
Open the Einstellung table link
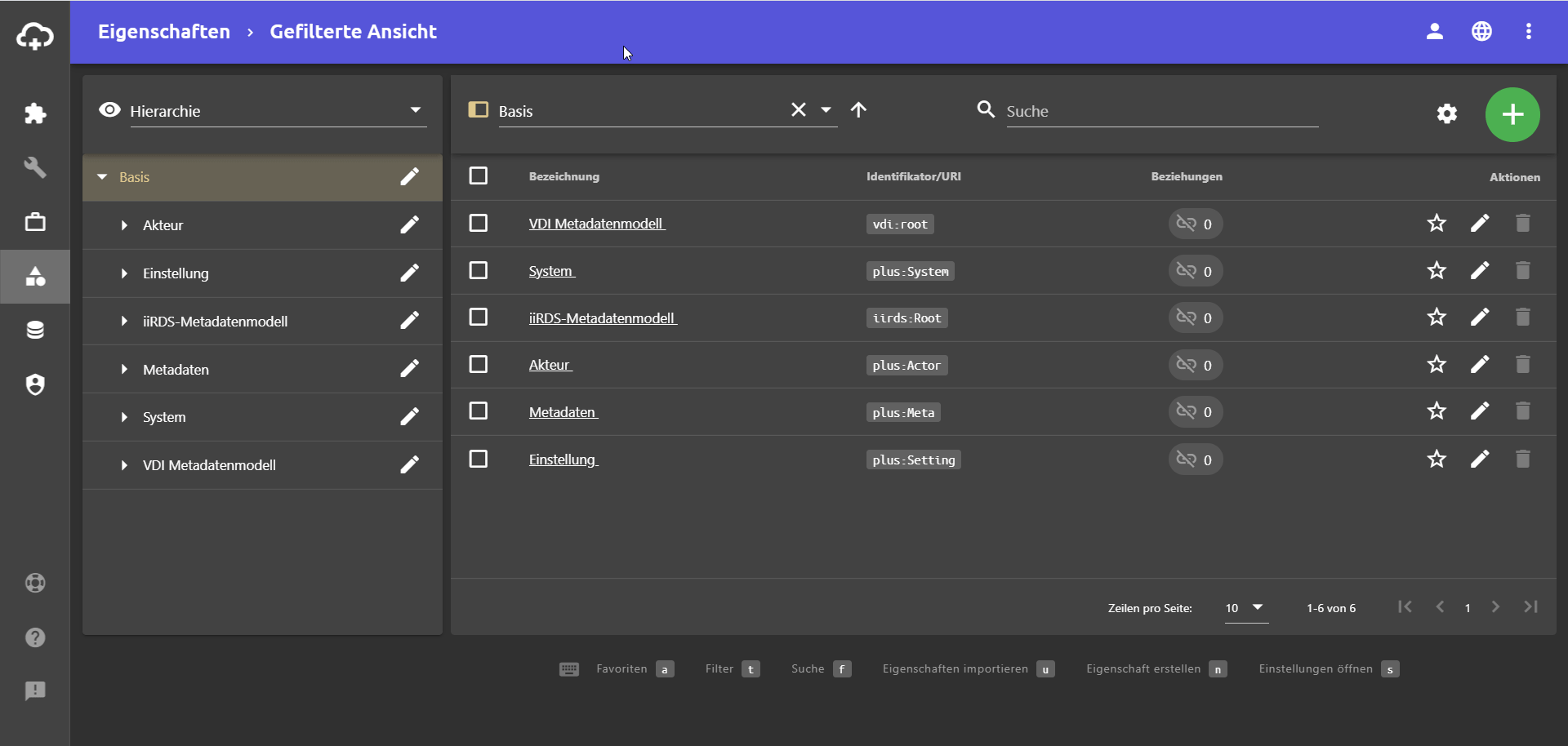pos(563,460)
